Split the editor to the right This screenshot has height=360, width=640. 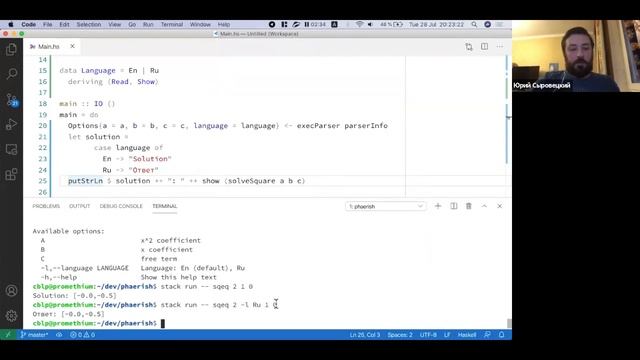click(484, 47)
